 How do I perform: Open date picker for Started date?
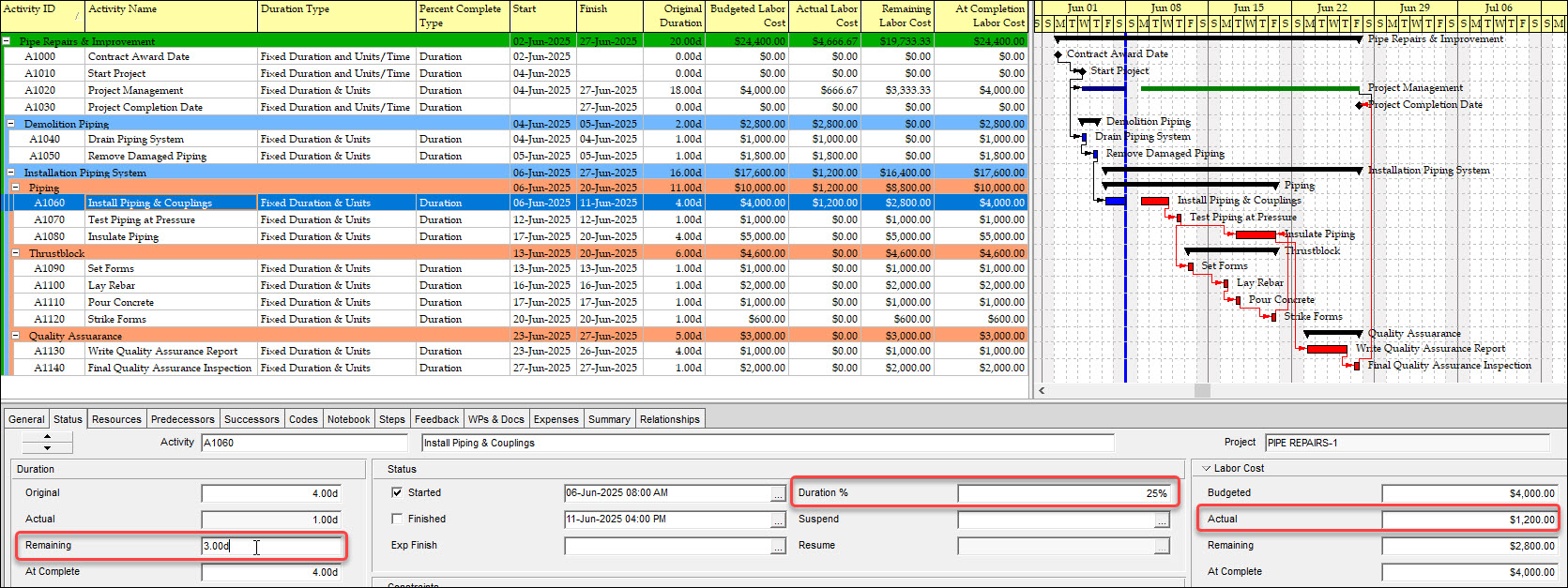tap(778, 493)
